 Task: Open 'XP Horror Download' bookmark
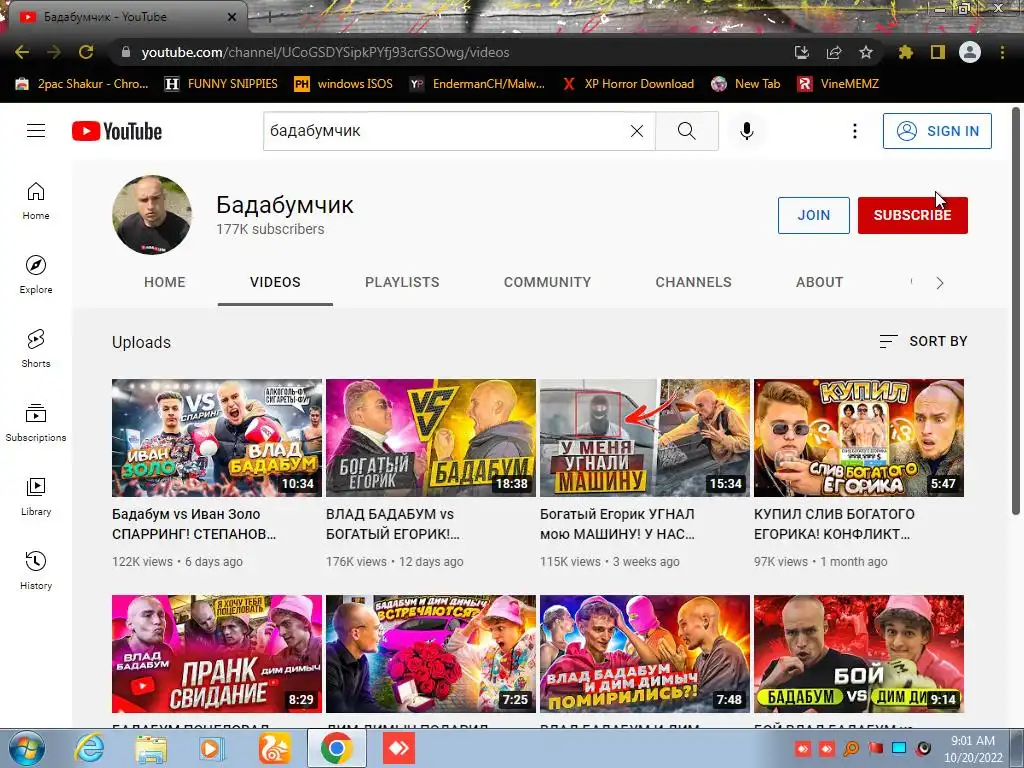tap(628, 84)
